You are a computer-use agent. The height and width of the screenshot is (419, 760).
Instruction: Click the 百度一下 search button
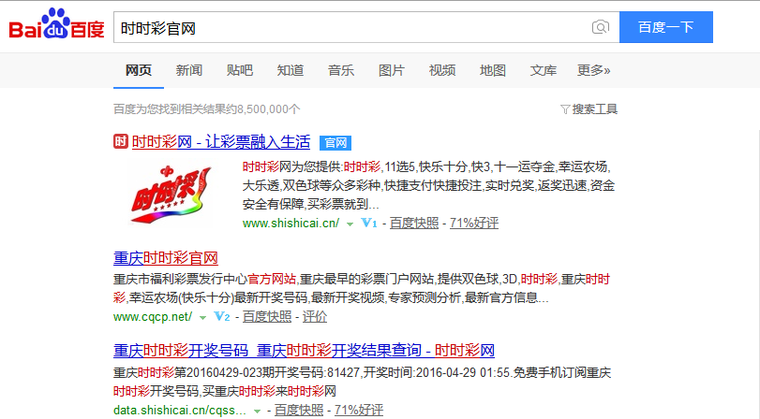tap(666, 27)
